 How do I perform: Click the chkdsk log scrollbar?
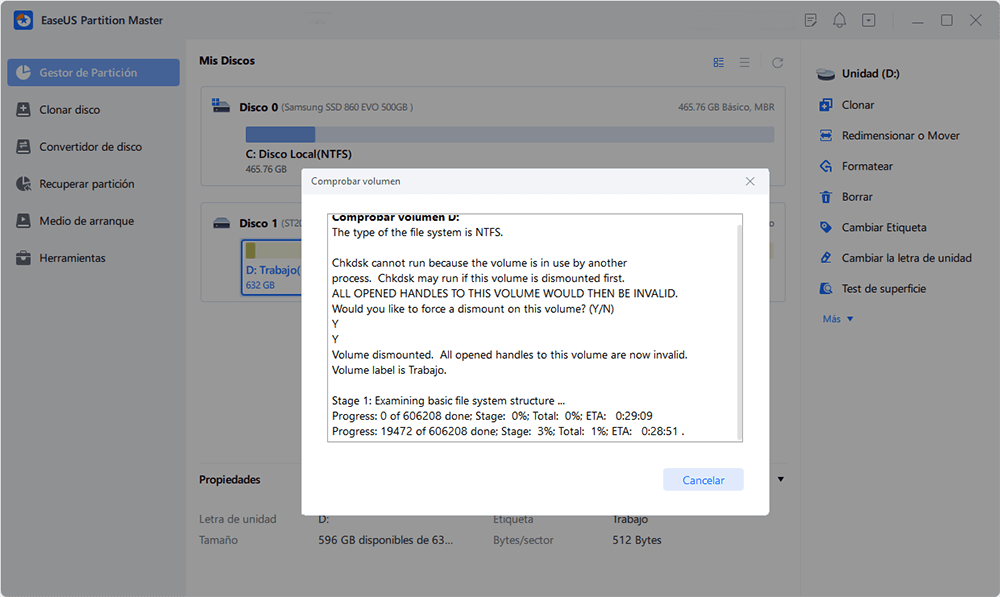click(739, 328)
